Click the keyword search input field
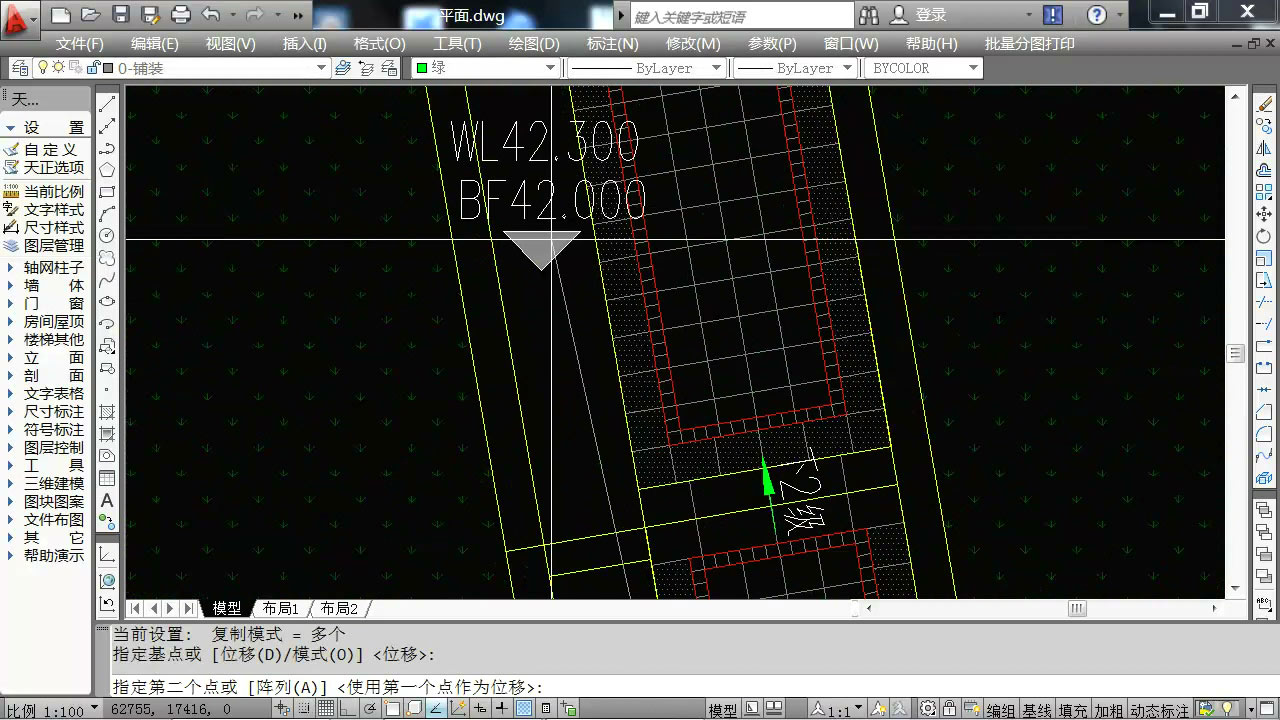The width and height of the screenshot is (1280, 720). click(743, 16)
